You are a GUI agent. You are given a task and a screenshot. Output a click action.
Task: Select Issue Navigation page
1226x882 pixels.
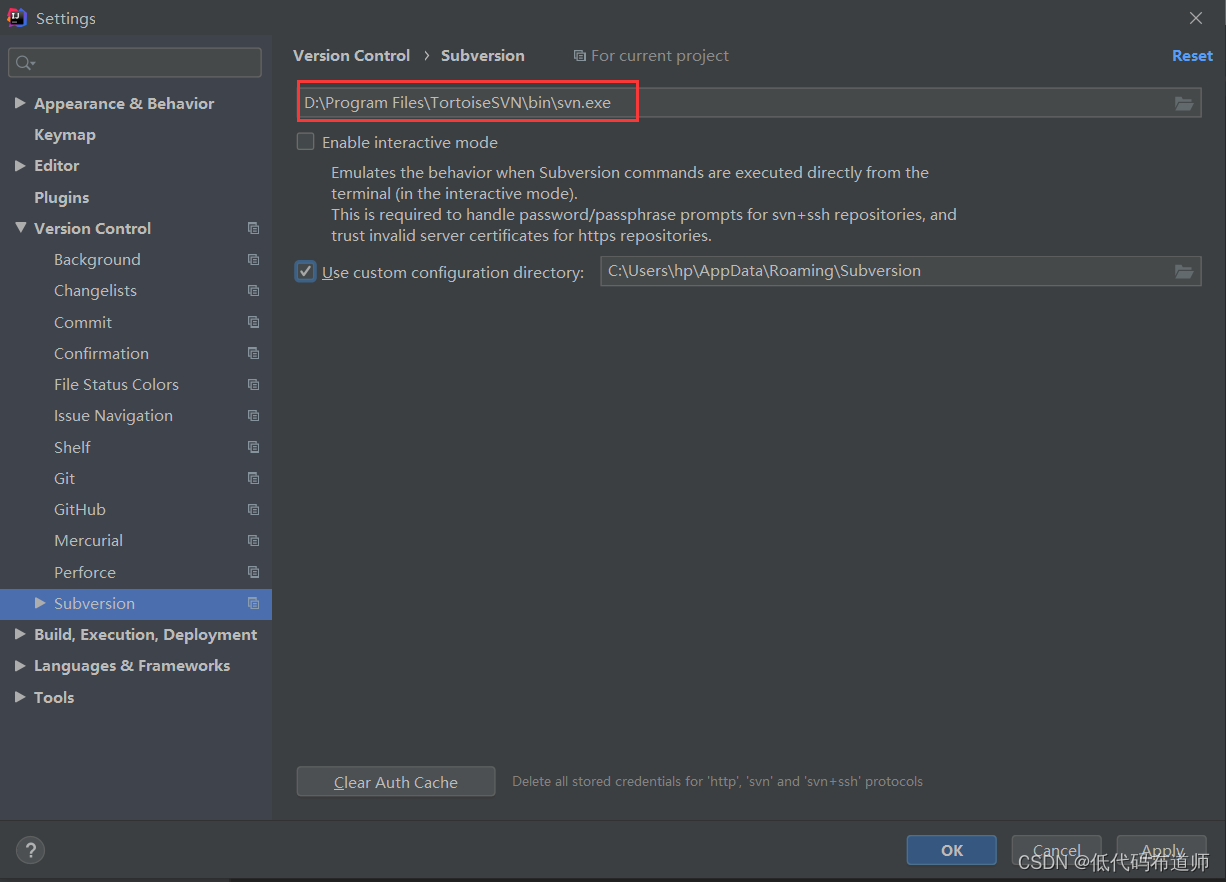[x=113, y=415]
